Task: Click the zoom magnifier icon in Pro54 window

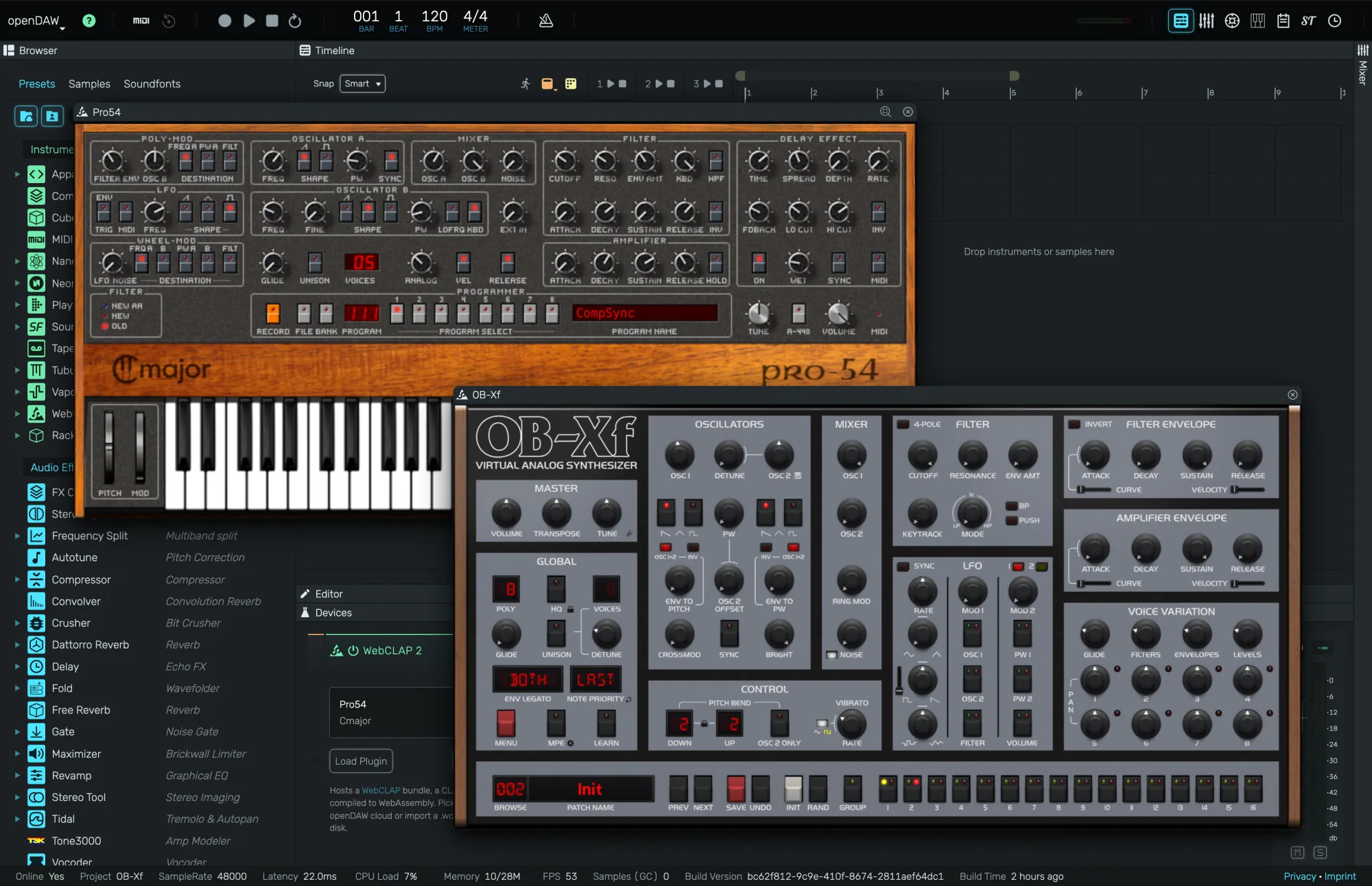Action: (x=886, y=112)
